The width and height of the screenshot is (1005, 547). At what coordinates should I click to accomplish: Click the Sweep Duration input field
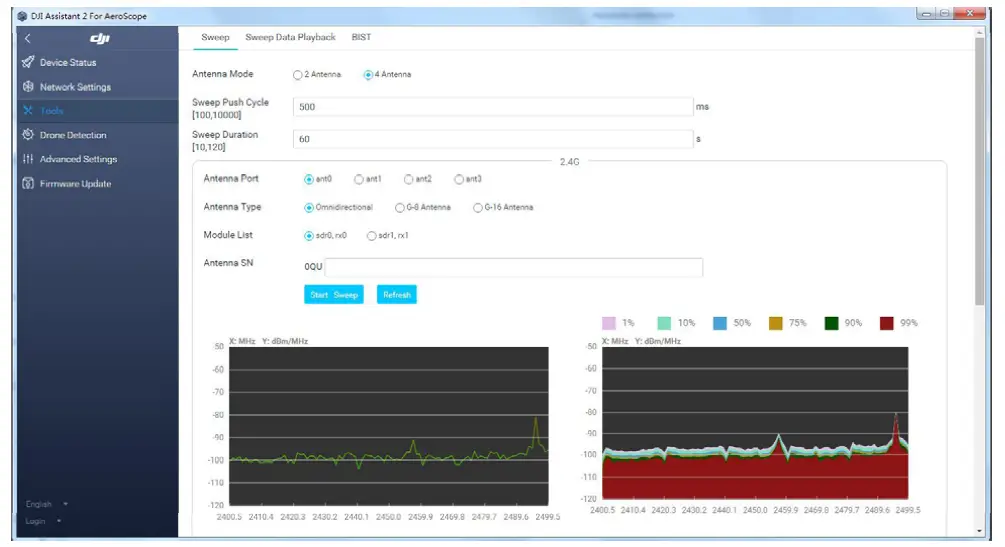tap(492, 139)
